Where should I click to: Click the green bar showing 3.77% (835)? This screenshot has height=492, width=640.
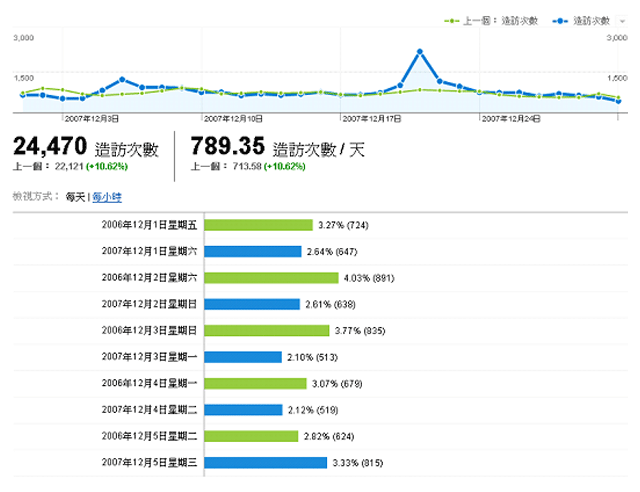coord(267,330)
